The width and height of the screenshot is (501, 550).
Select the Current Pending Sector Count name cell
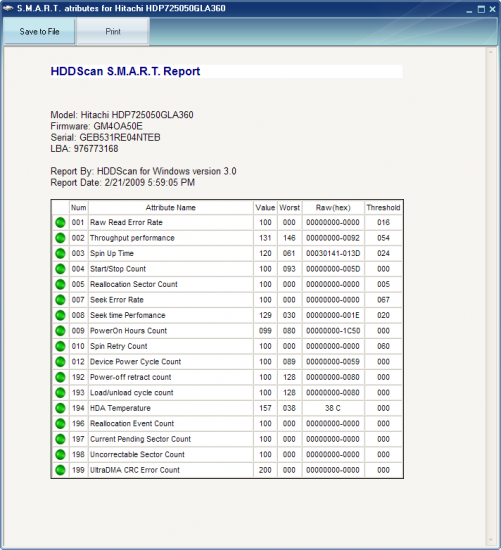coord(171,439)
